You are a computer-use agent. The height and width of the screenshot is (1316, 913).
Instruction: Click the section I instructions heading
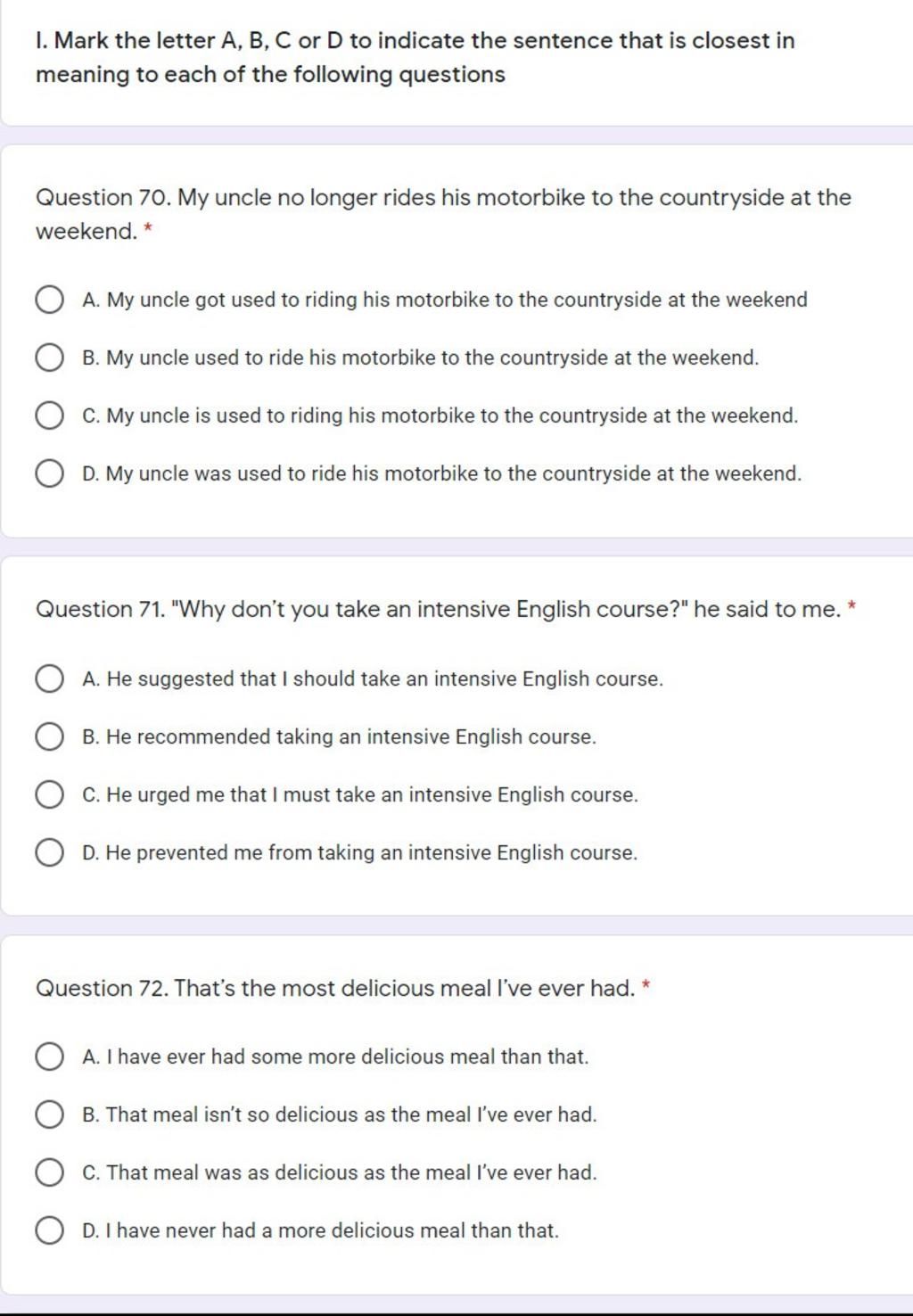(415, 57)
